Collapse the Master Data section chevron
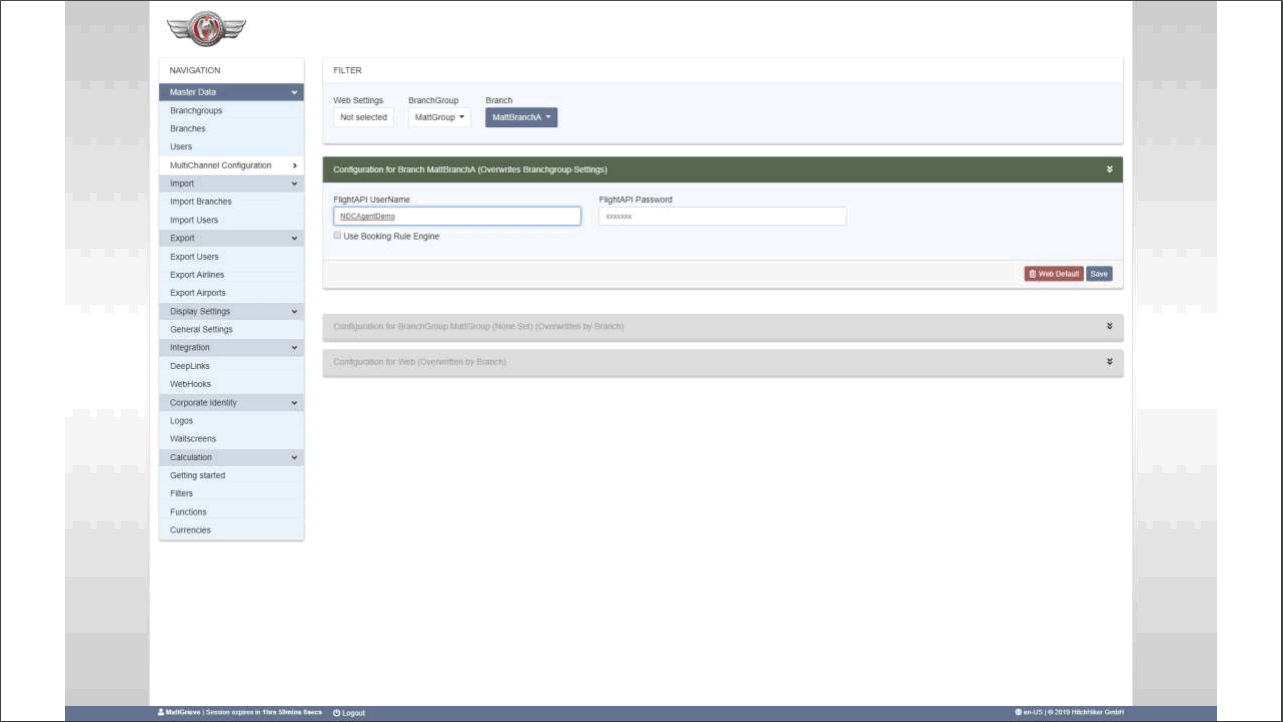The image size is (1283, 722). click(294, 93)
